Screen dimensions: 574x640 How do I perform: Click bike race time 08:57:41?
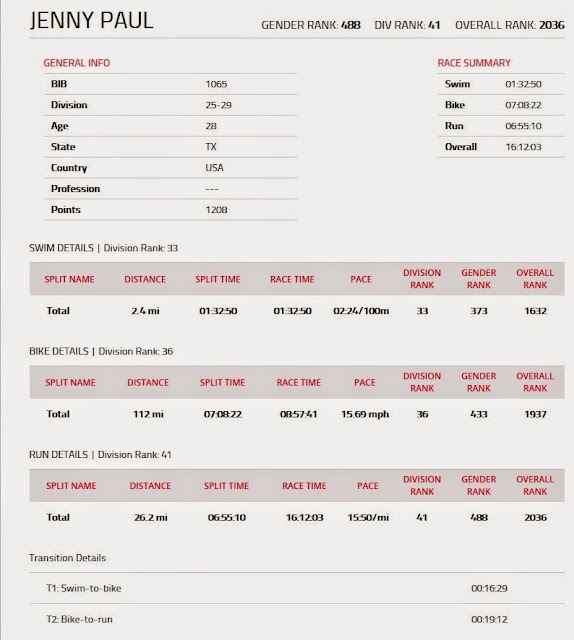point(298,414)
